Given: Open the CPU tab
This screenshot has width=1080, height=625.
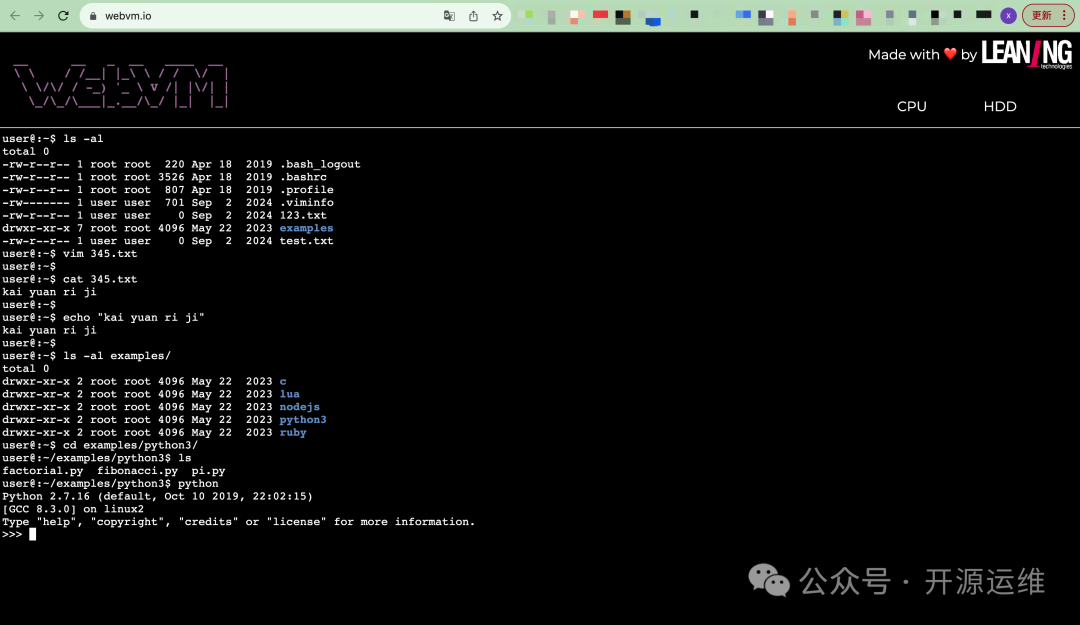Looking at the screenshot, I should pos(911,107).
